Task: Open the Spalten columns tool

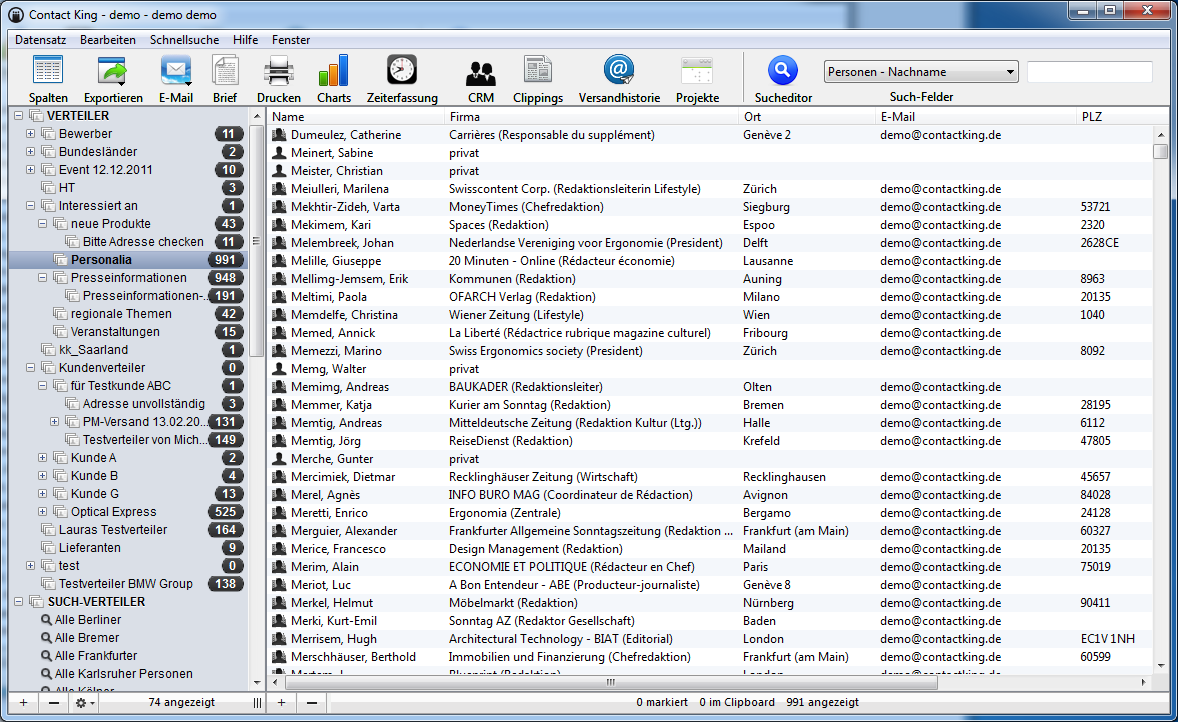Action: [x=48, y=78]
